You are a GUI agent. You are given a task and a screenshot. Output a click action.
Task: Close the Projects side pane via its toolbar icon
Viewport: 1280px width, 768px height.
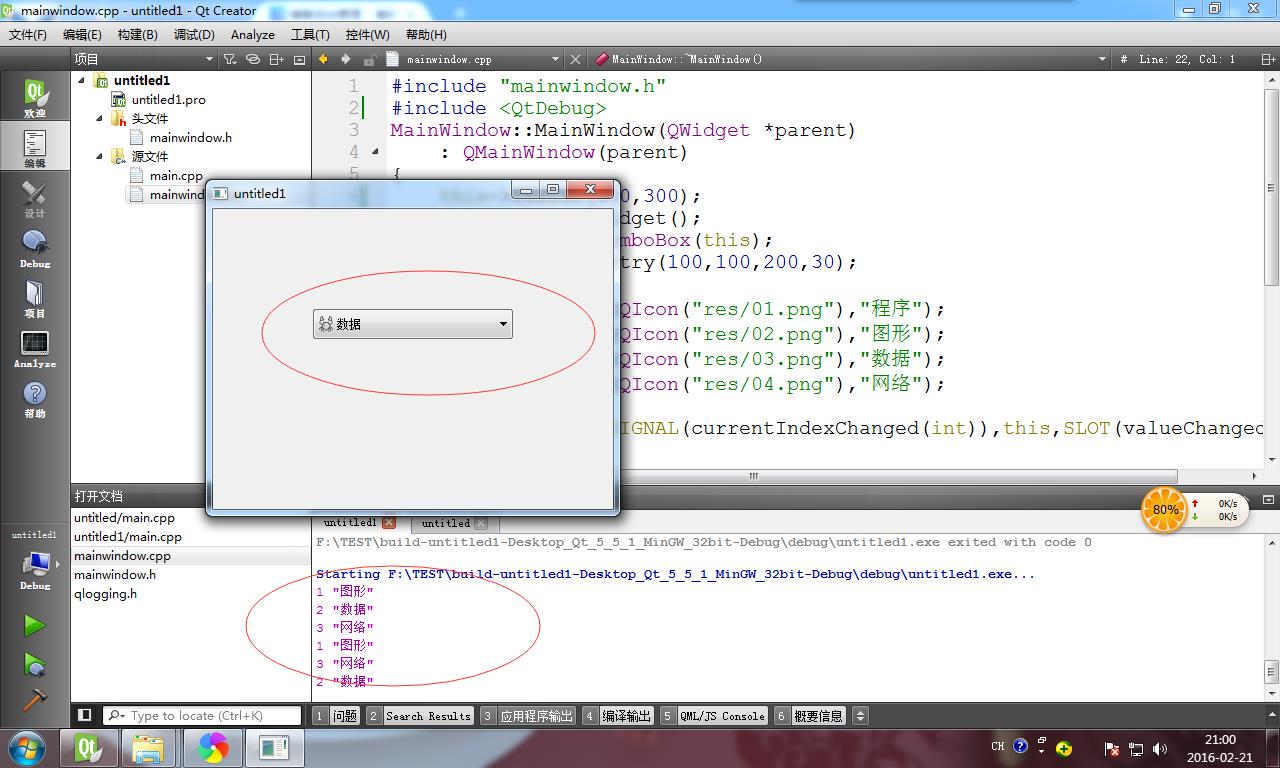point(299,59)
